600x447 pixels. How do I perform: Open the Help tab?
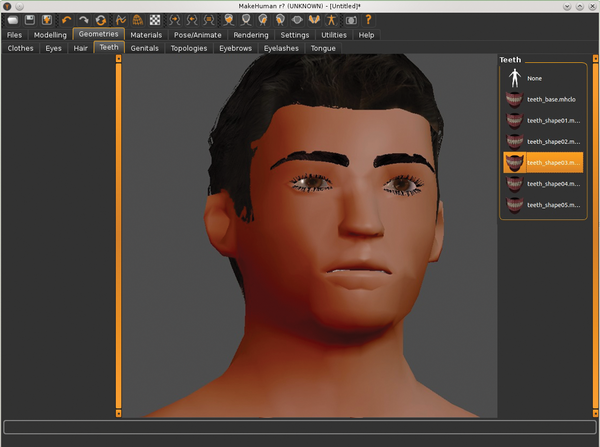click(x=366, y=35)
